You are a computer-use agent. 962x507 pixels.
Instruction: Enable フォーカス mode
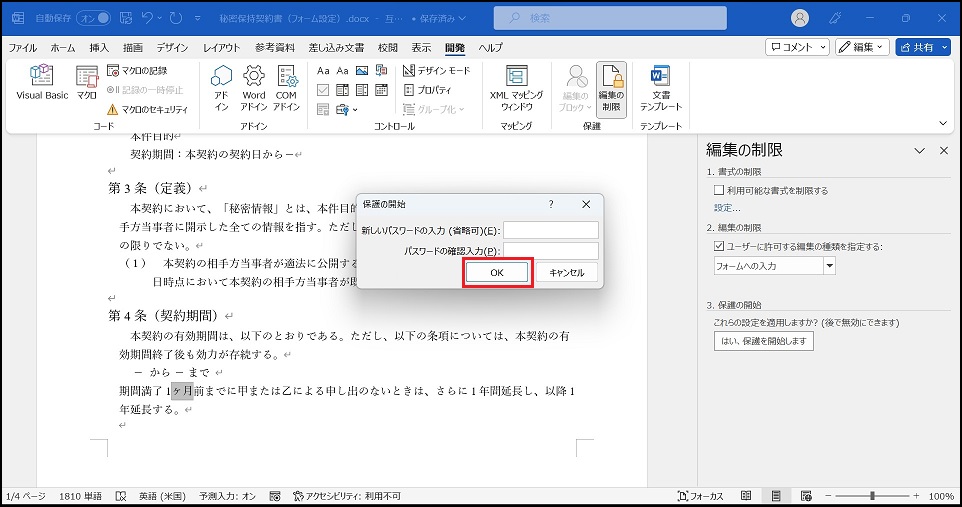701,496
